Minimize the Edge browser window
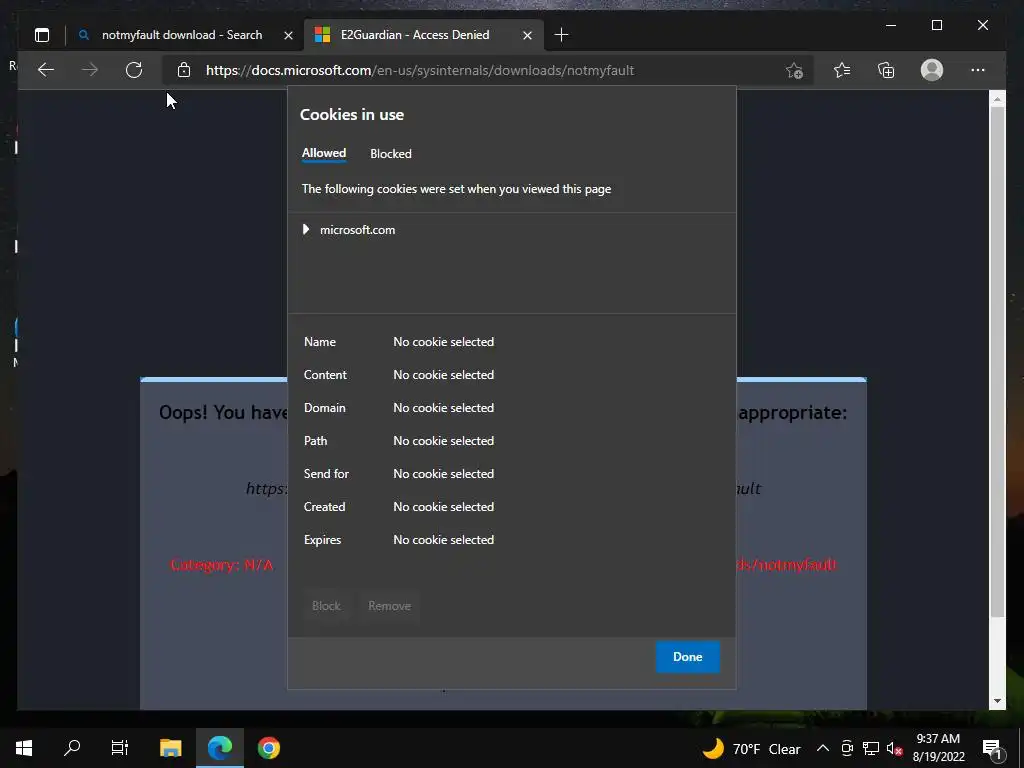Viewport: 1024px width, 768px height. [891, 25]
